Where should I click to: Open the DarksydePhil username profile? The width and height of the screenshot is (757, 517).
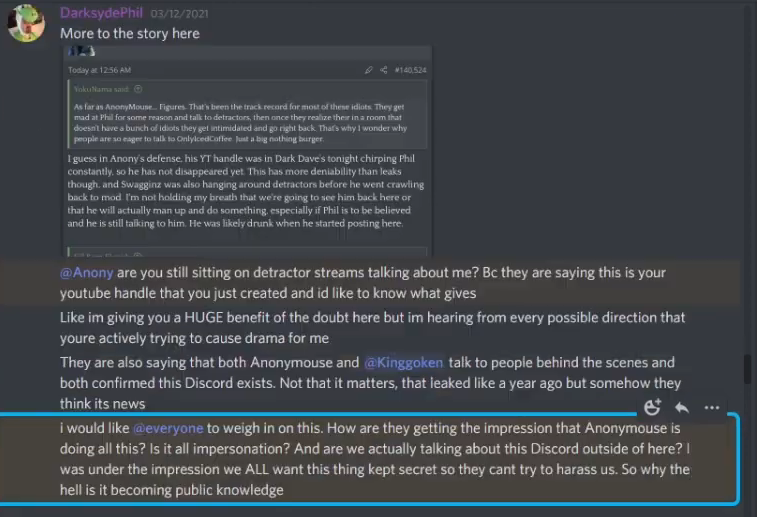pos(101,13)
